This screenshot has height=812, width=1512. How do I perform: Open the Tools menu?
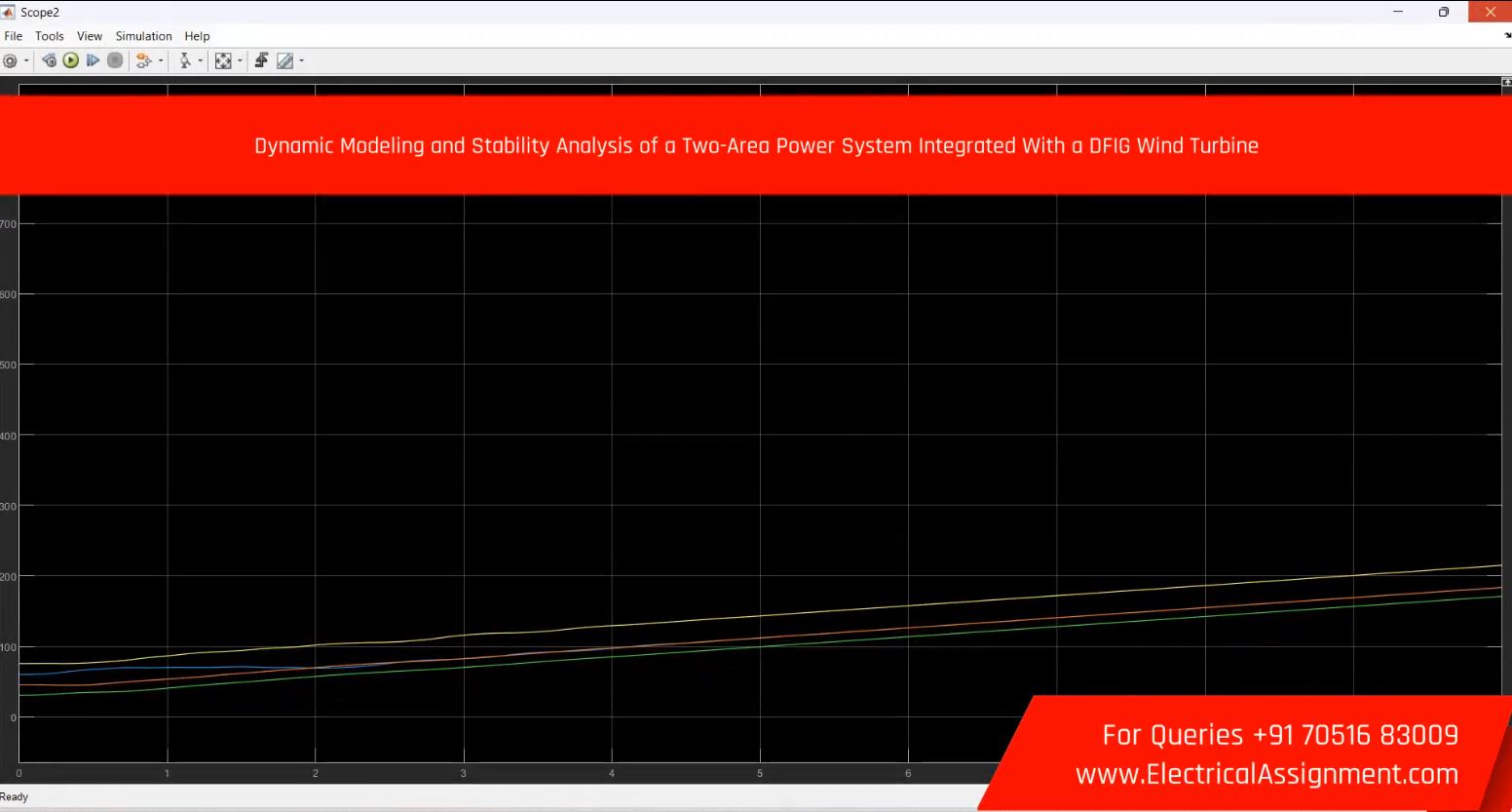point(50,36)
